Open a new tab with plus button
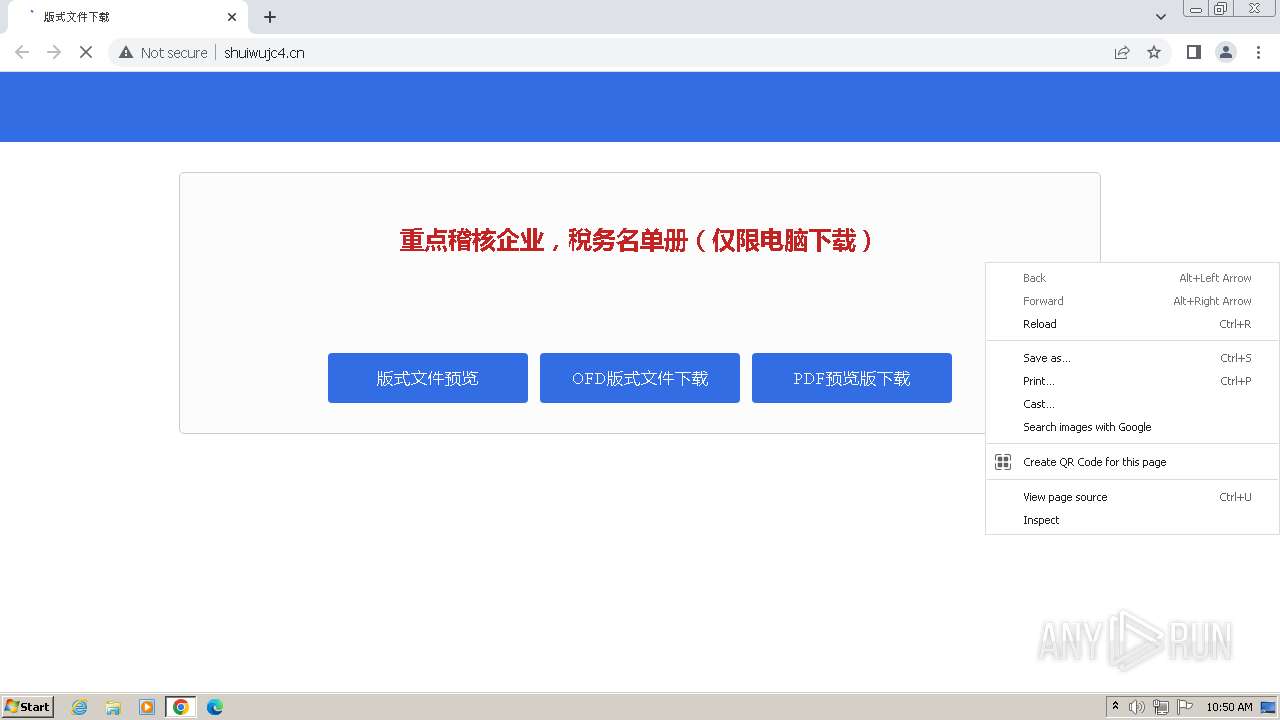 point(270,17)
